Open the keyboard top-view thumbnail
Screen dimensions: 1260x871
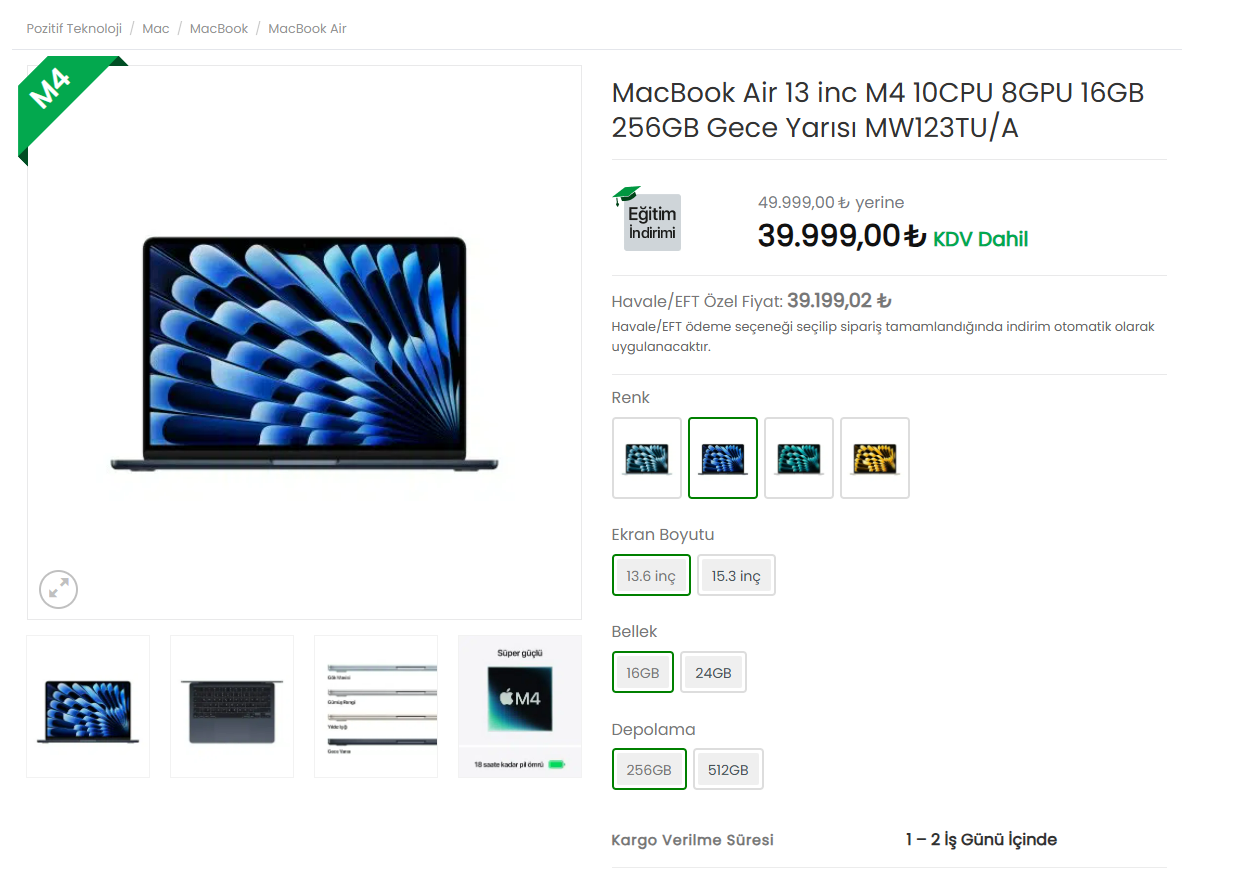point(232,706)
